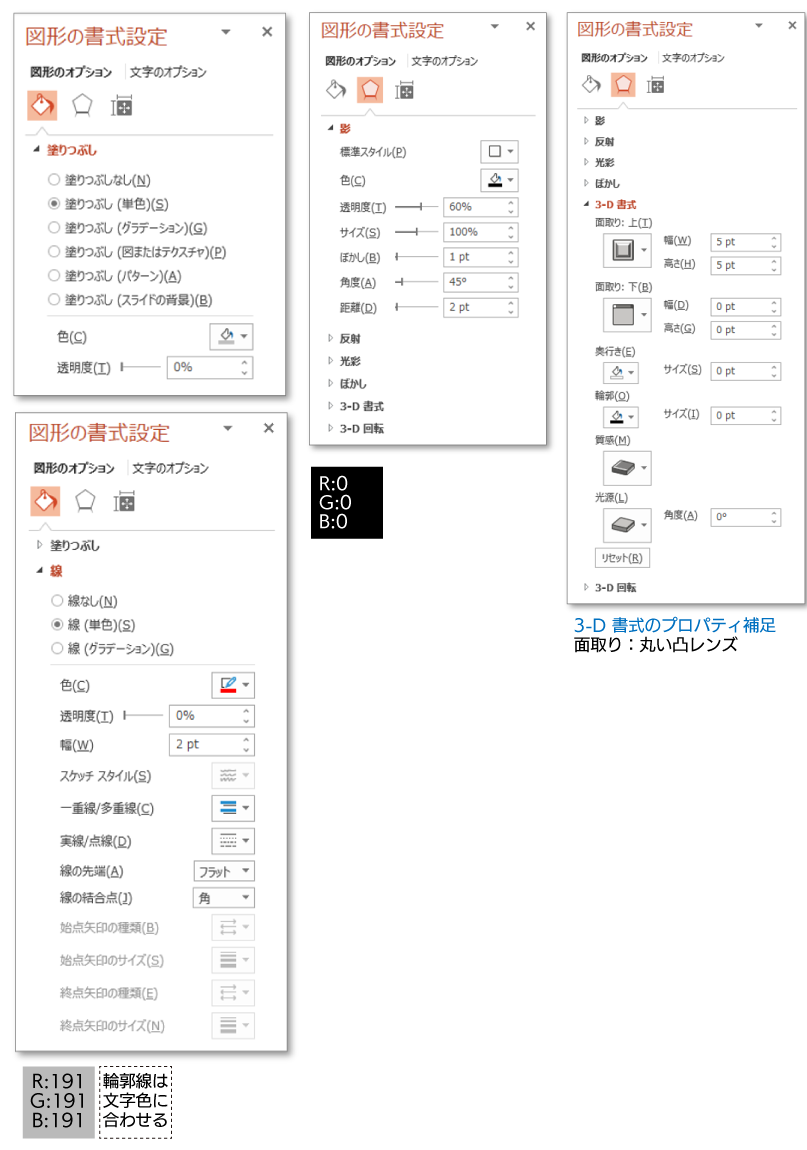Screen dimensions: 807x1150
Task: Select Fill & Line bucket icon in 3-D format pane
Action: click(x=591, y=85)
